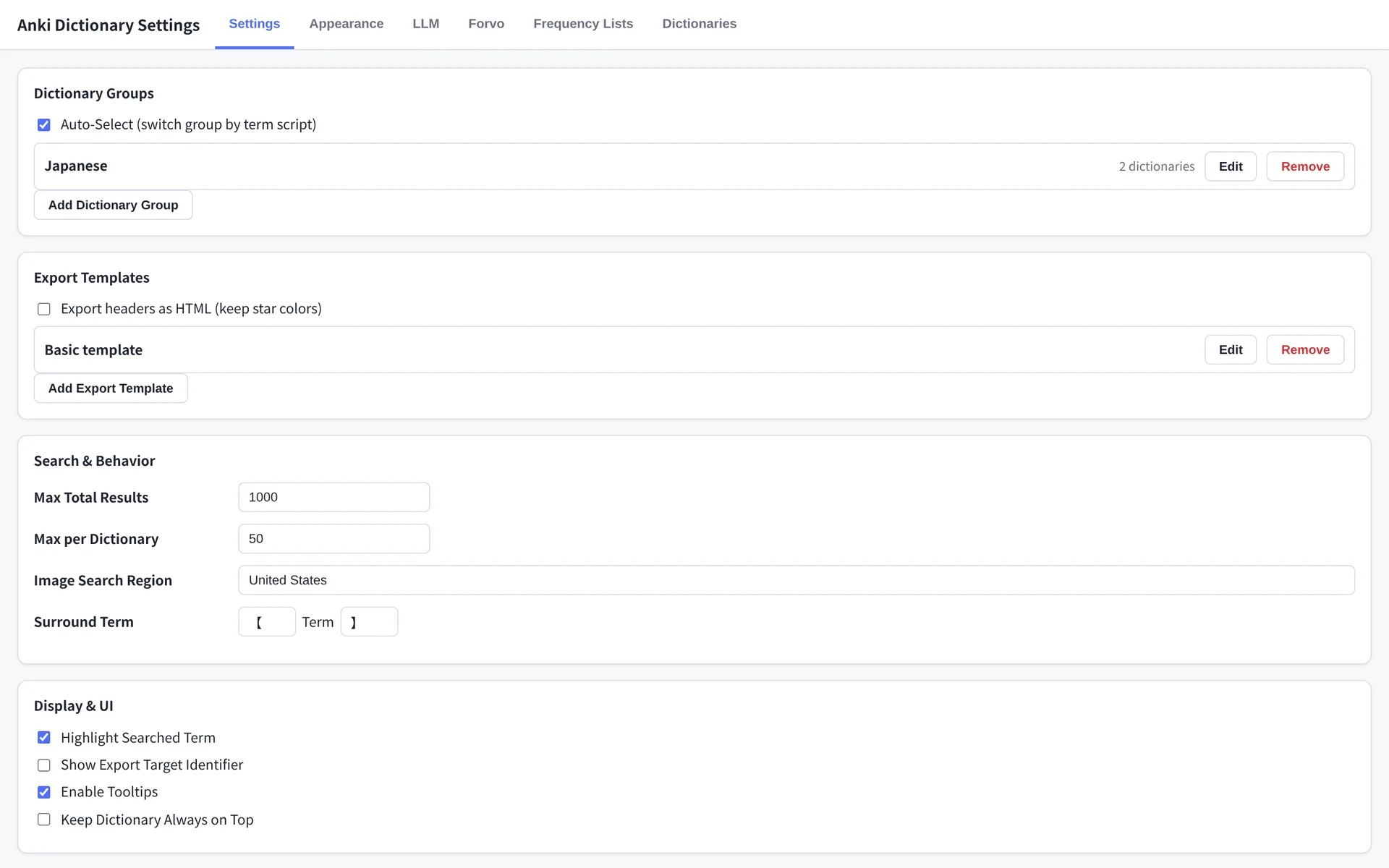Remove the Basic template
Image resolution: width=1389 pixels, height=868 pixels.
1305,350
